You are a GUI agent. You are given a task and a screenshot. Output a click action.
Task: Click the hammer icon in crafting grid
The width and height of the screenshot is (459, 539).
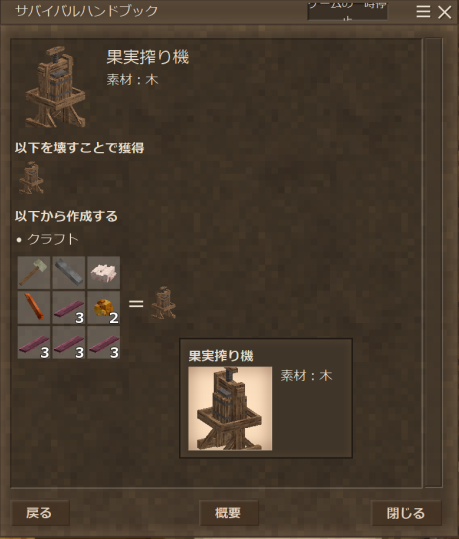[x=34, y=273]
